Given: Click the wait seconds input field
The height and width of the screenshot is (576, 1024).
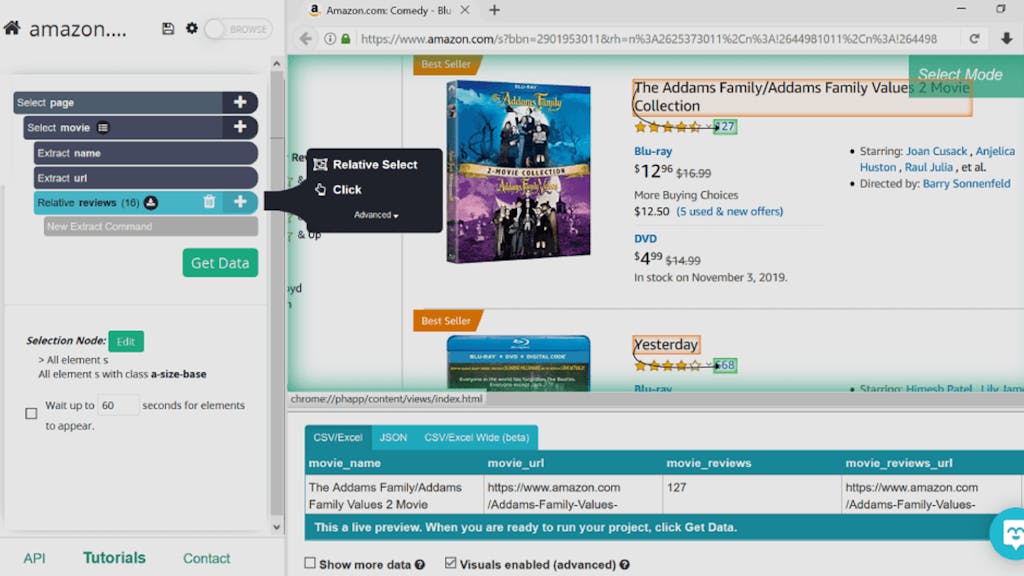Looking at the screenshot, I should [118, 406].
